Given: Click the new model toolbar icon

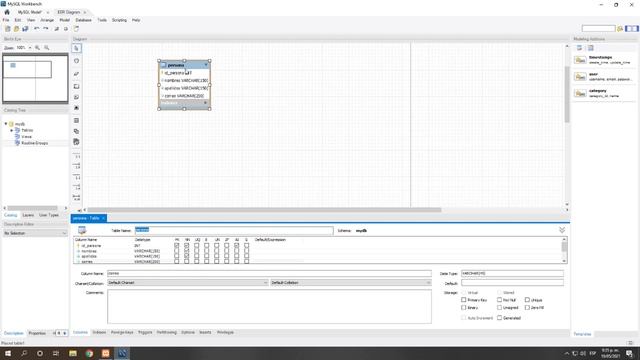Looking at the screenshot, I should click(x=8, y=29).
